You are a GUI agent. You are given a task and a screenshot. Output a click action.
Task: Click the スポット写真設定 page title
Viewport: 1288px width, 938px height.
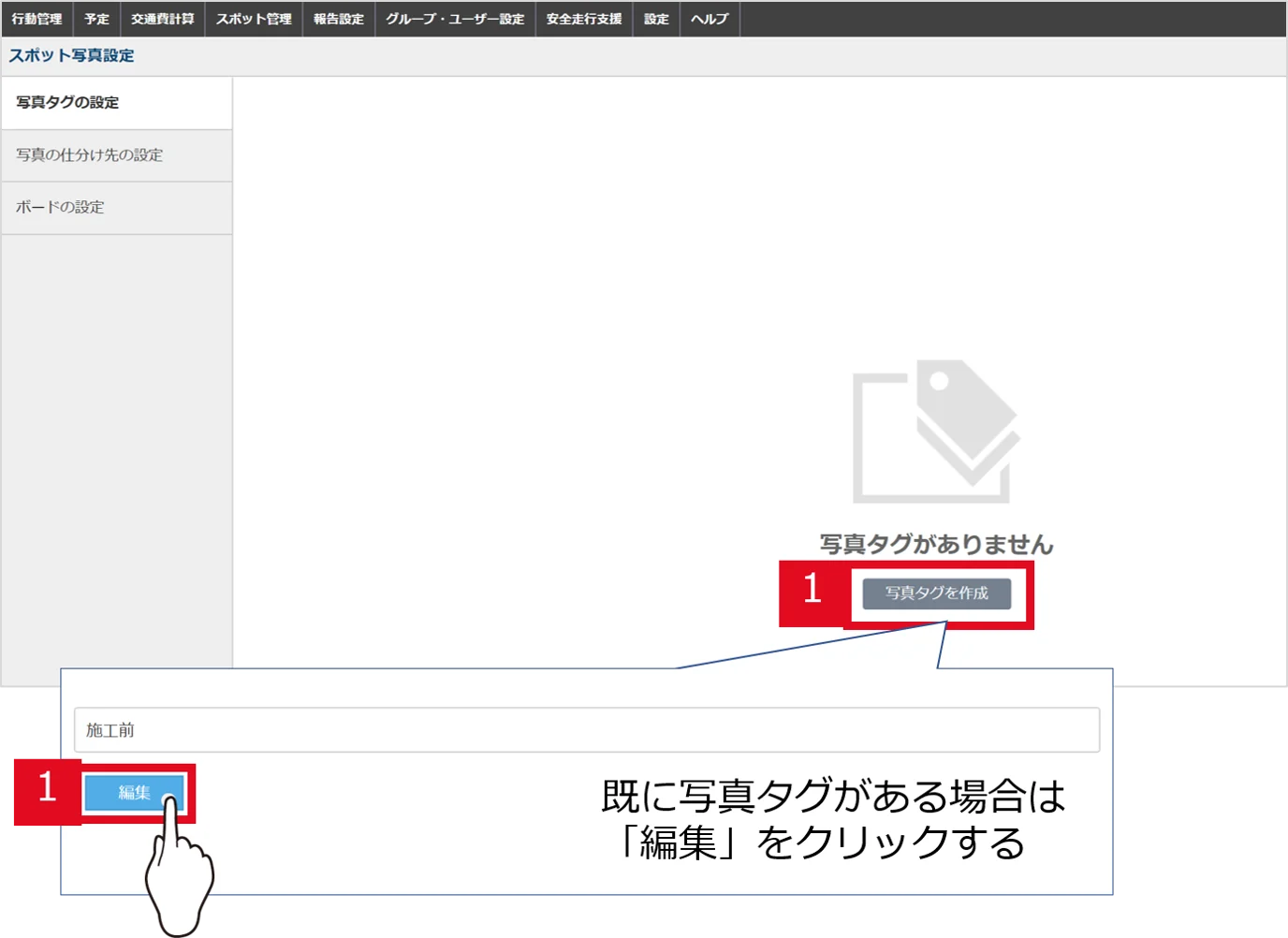pos(72,56)
